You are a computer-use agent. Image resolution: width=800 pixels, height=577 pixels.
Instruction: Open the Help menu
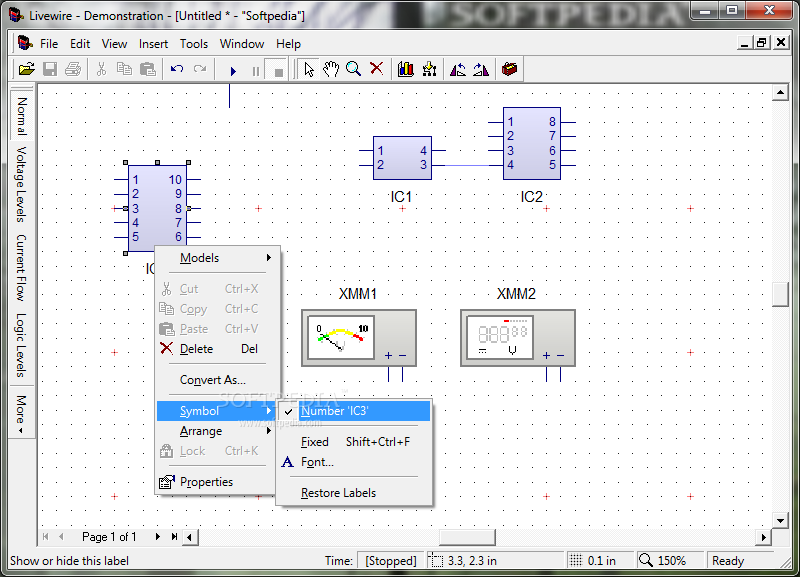tap(288, 44)
